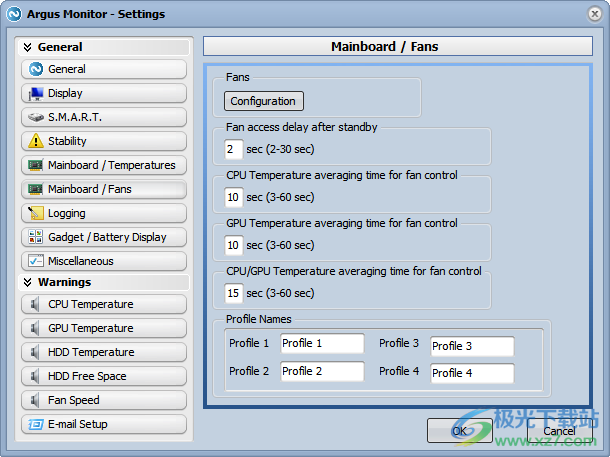
Task: Open HDD Free Space speaker icon
Action: point(35,376)
